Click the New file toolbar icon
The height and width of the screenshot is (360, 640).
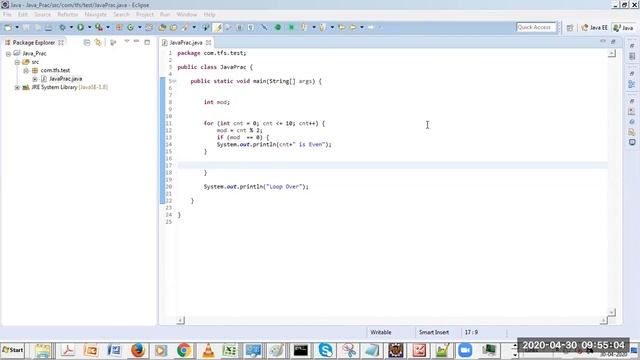[8, 27]
